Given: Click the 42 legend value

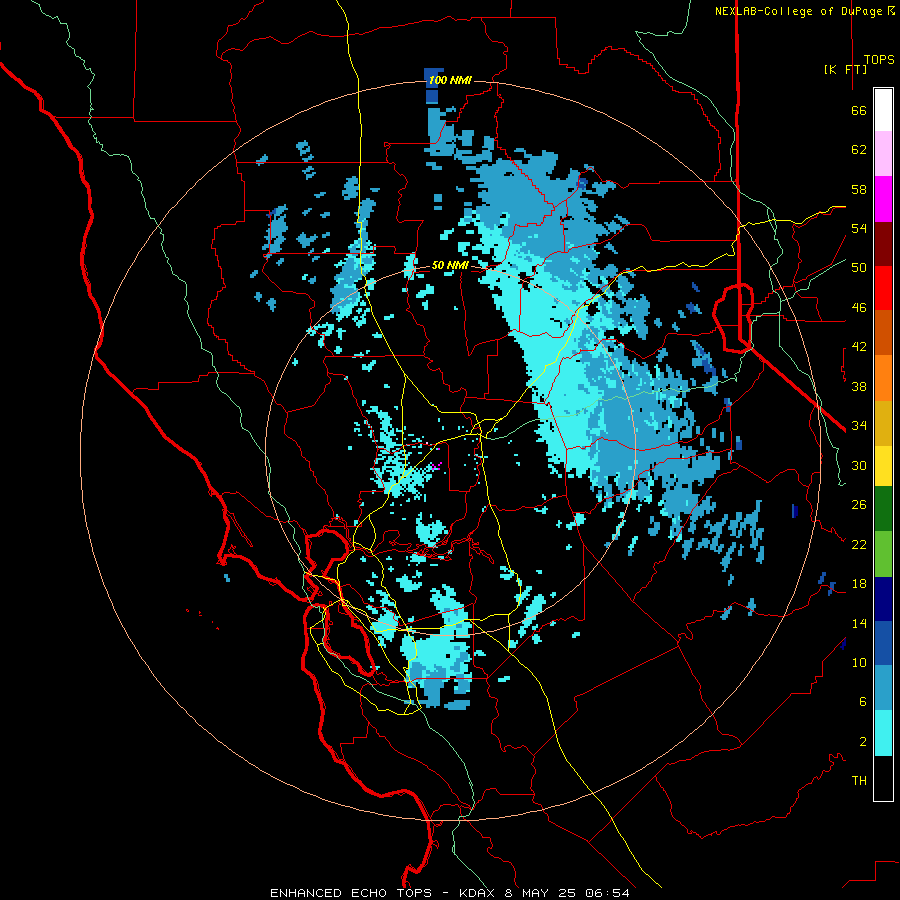Looking at the screenshot, I should coord(859,347).
